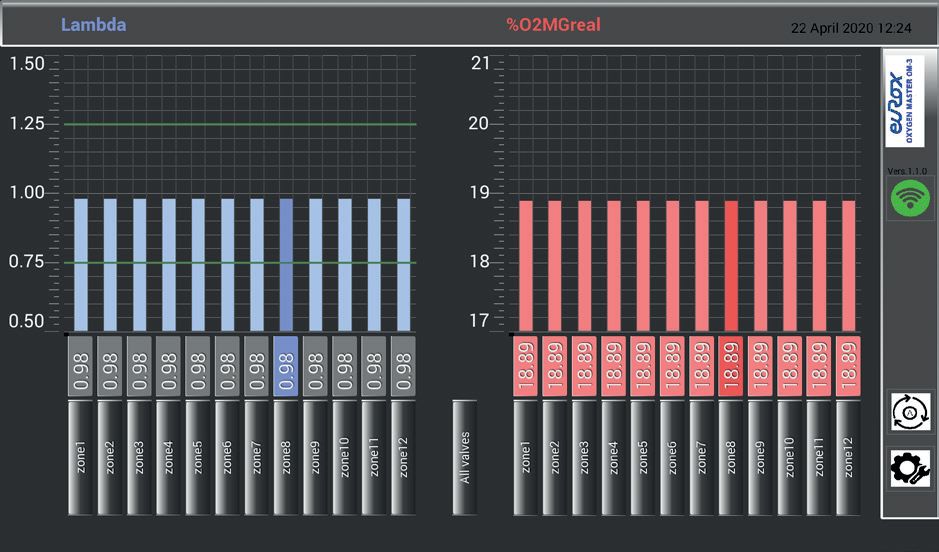Image resolution: width=939 pixels, height=552 pixels.
Task: Click the 18.89 value box above %O2 zone12
Action: [848, 365]
